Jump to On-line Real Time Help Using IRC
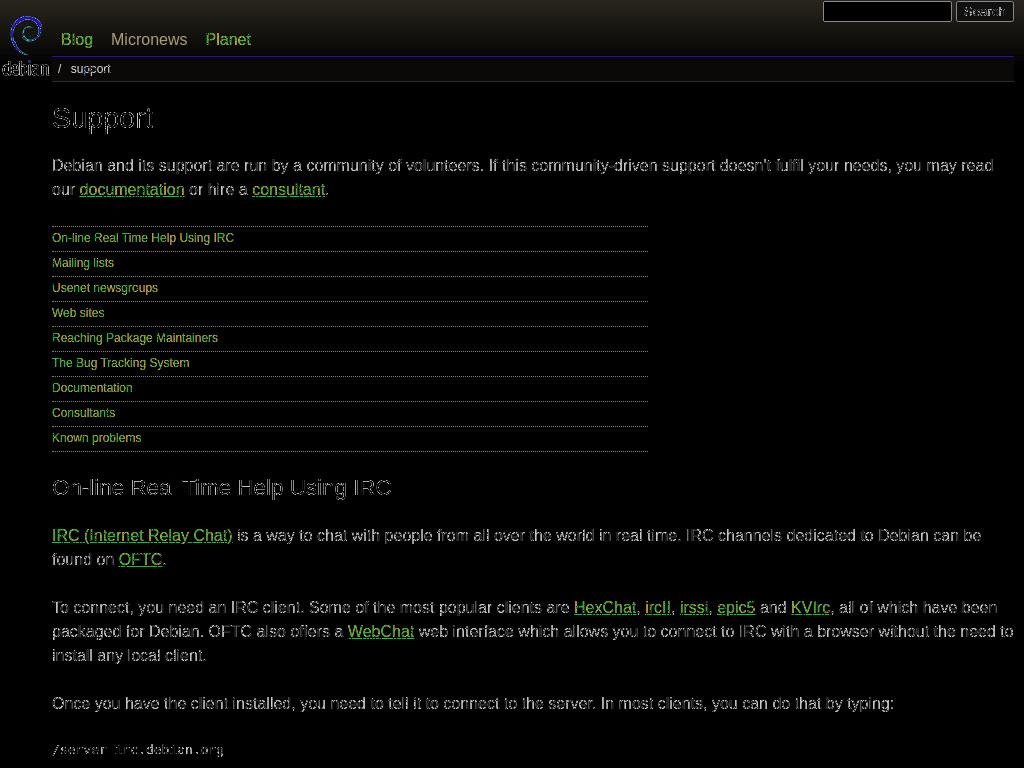The height and width of the screenshot is (768, 1024). click(143, 238)
